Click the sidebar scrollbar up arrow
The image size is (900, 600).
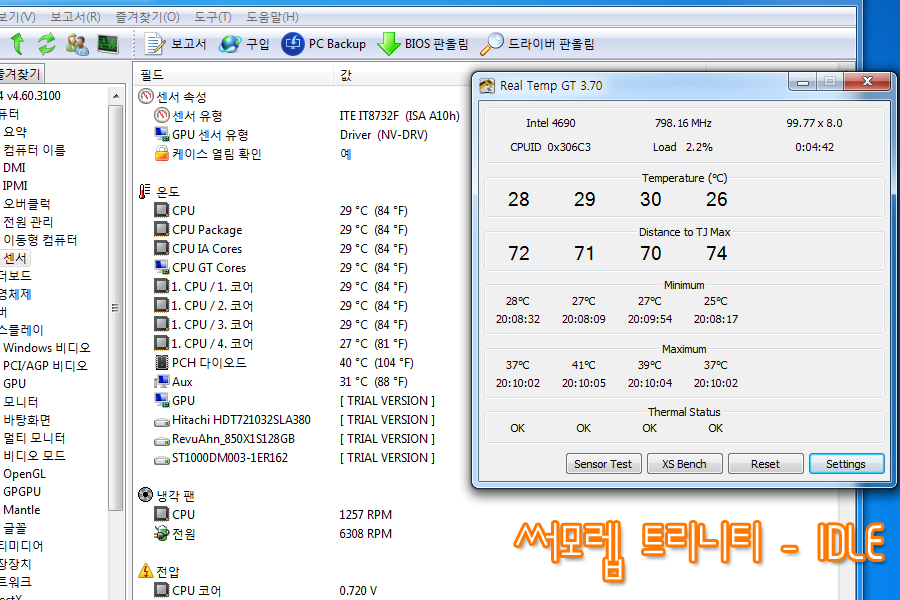[x=116, y=96]
